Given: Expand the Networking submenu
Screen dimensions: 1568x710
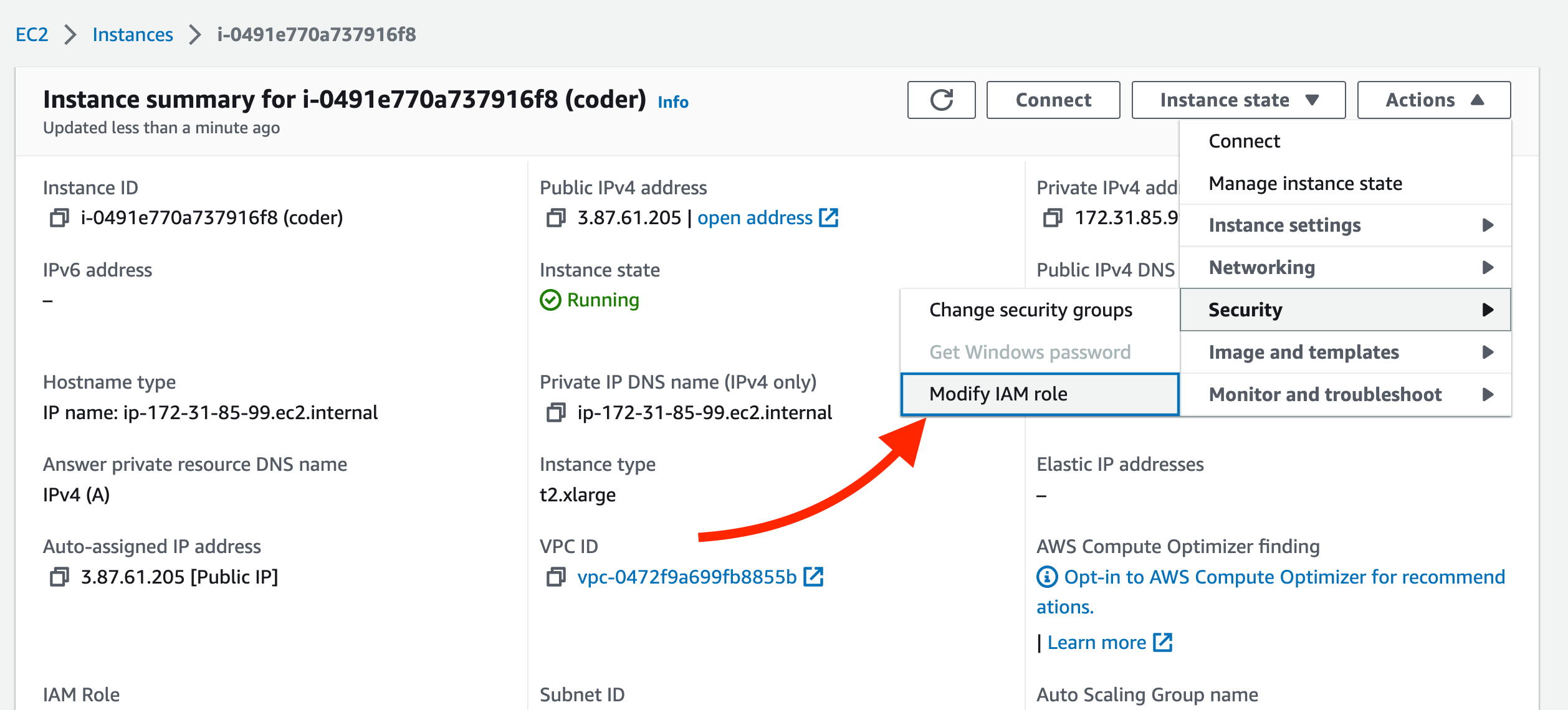Looking at the screenshot, I should [x=1345, y=268].
